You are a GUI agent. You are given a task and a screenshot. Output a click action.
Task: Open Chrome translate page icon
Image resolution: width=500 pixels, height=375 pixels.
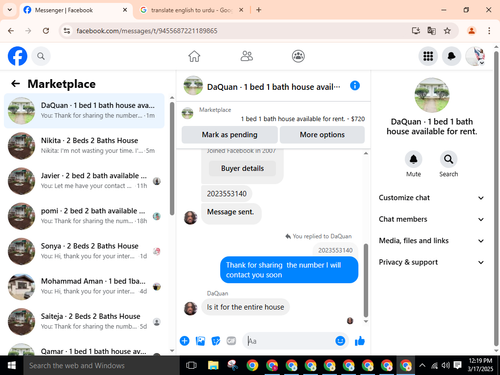pos(431,31)
